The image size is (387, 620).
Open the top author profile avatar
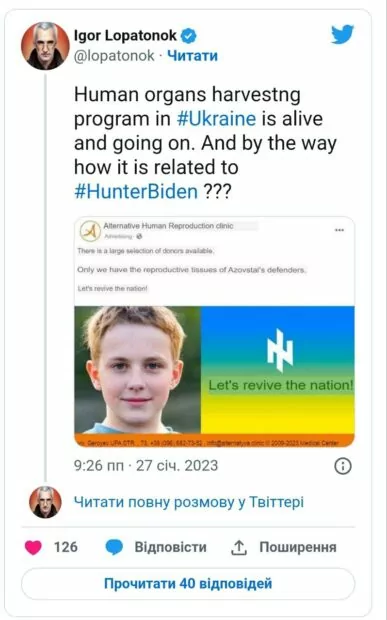coord(45,46)
